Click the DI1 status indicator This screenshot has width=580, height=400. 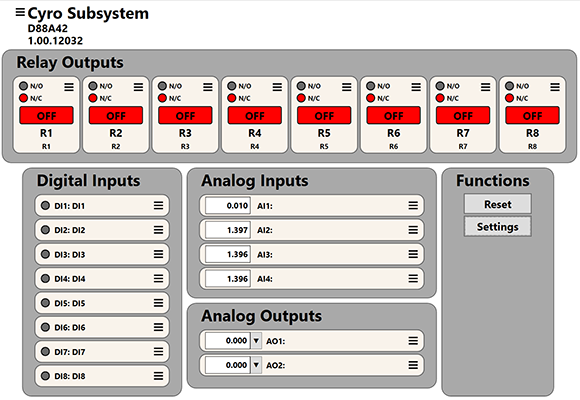45,205
